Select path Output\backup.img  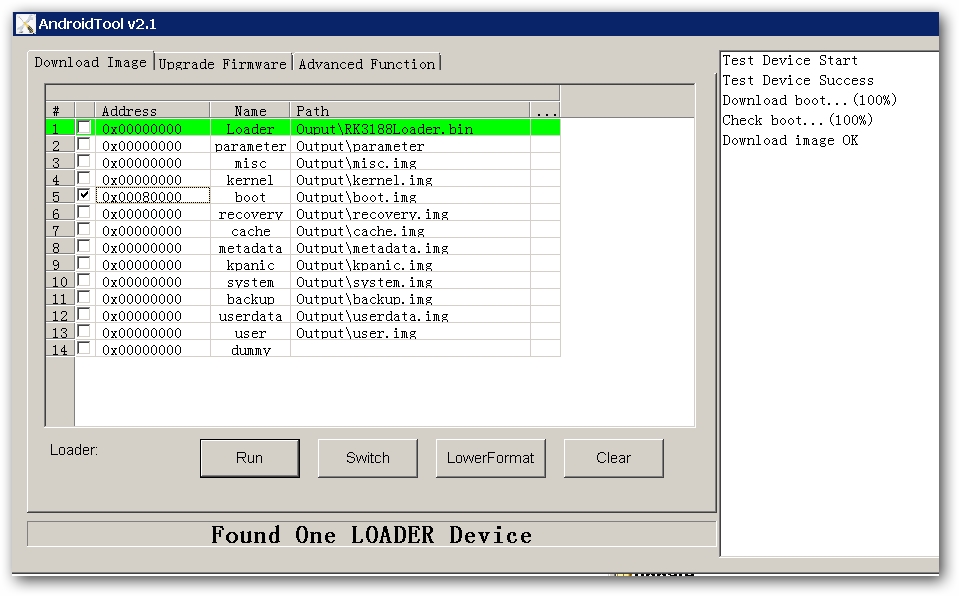click(x=410, y=299)
